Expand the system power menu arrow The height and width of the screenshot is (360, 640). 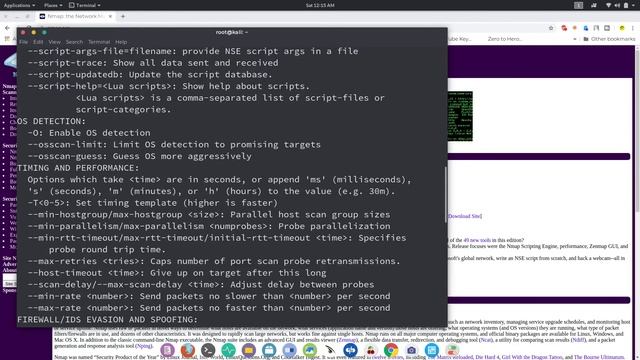pyautogui.click(x=634, y=5)
